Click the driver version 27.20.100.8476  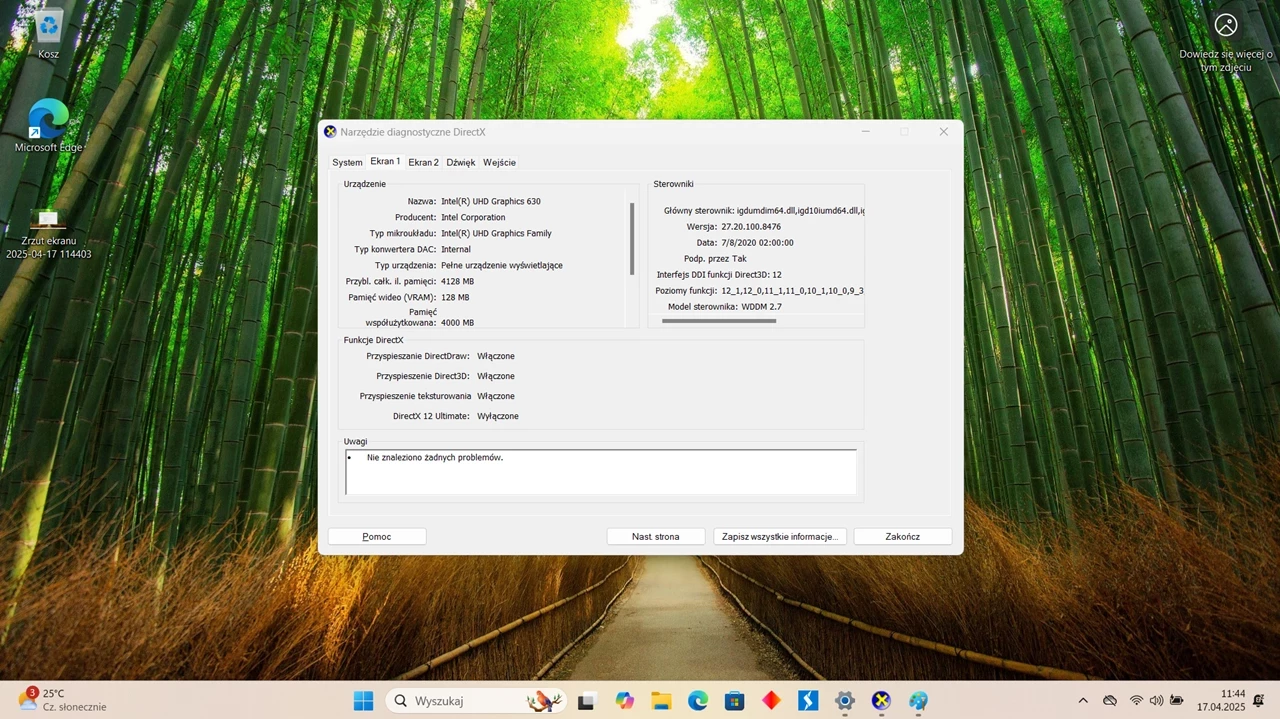click(751, 226)
